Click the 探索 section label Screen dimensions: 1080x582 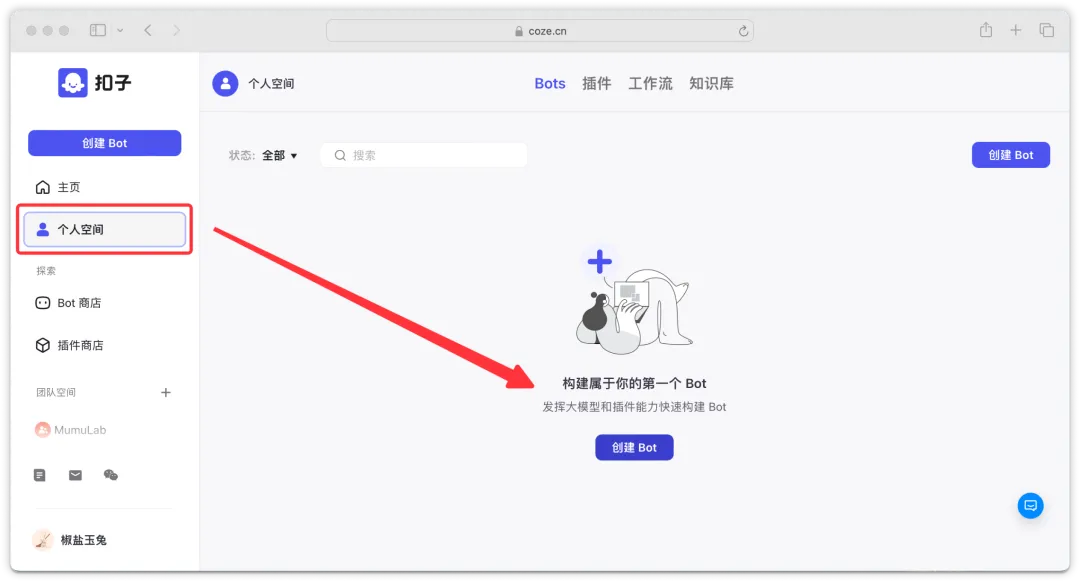pos(46,271)
